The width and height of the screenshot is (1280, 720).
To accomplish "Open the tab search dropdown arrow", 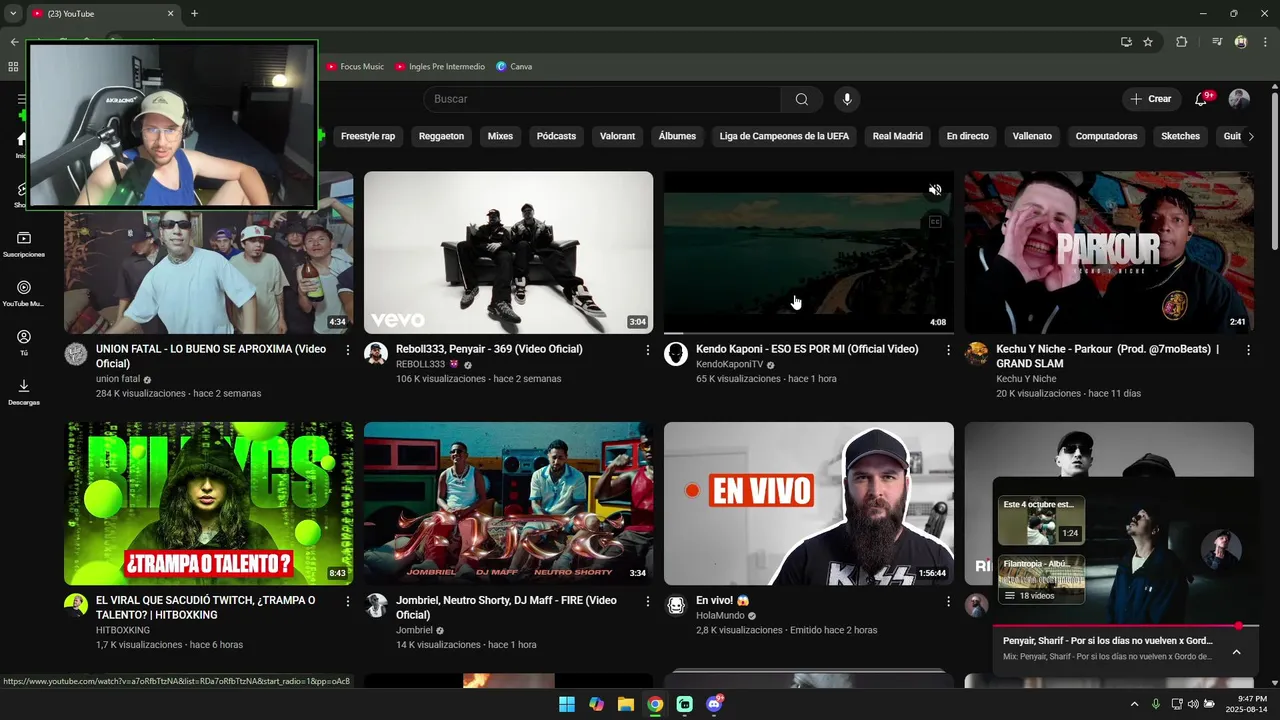I will [x=13, y=13].
